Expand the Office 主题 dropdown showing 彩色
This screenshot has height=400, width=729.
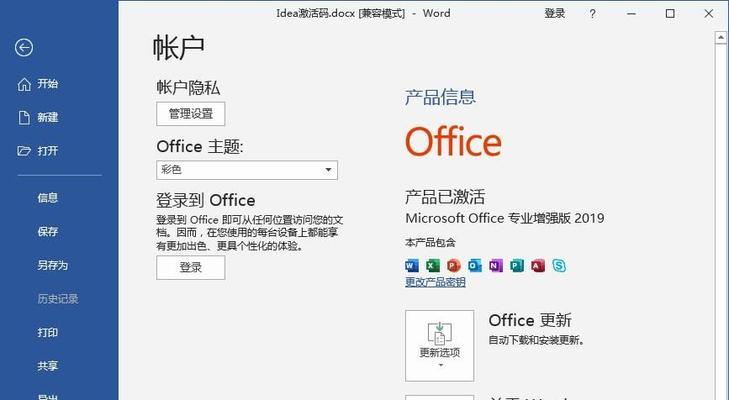(x=247, y=170)
